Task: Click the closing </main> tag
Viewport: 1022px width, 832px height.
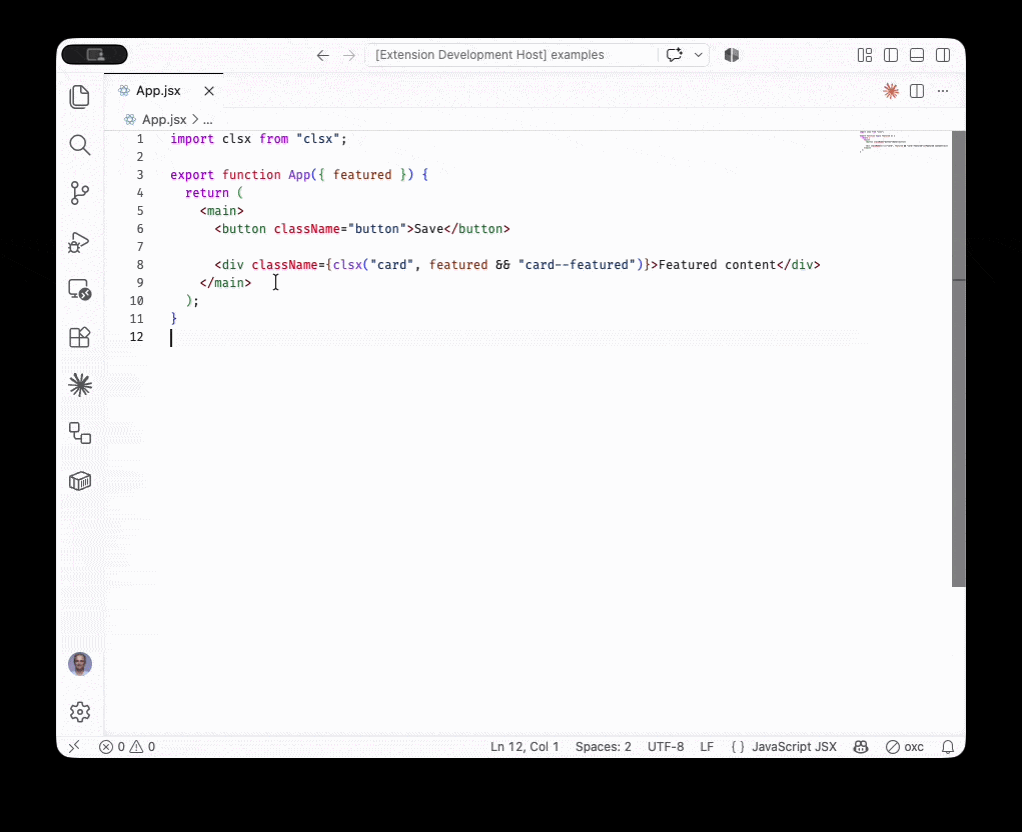Action: [x=226, y=282]
